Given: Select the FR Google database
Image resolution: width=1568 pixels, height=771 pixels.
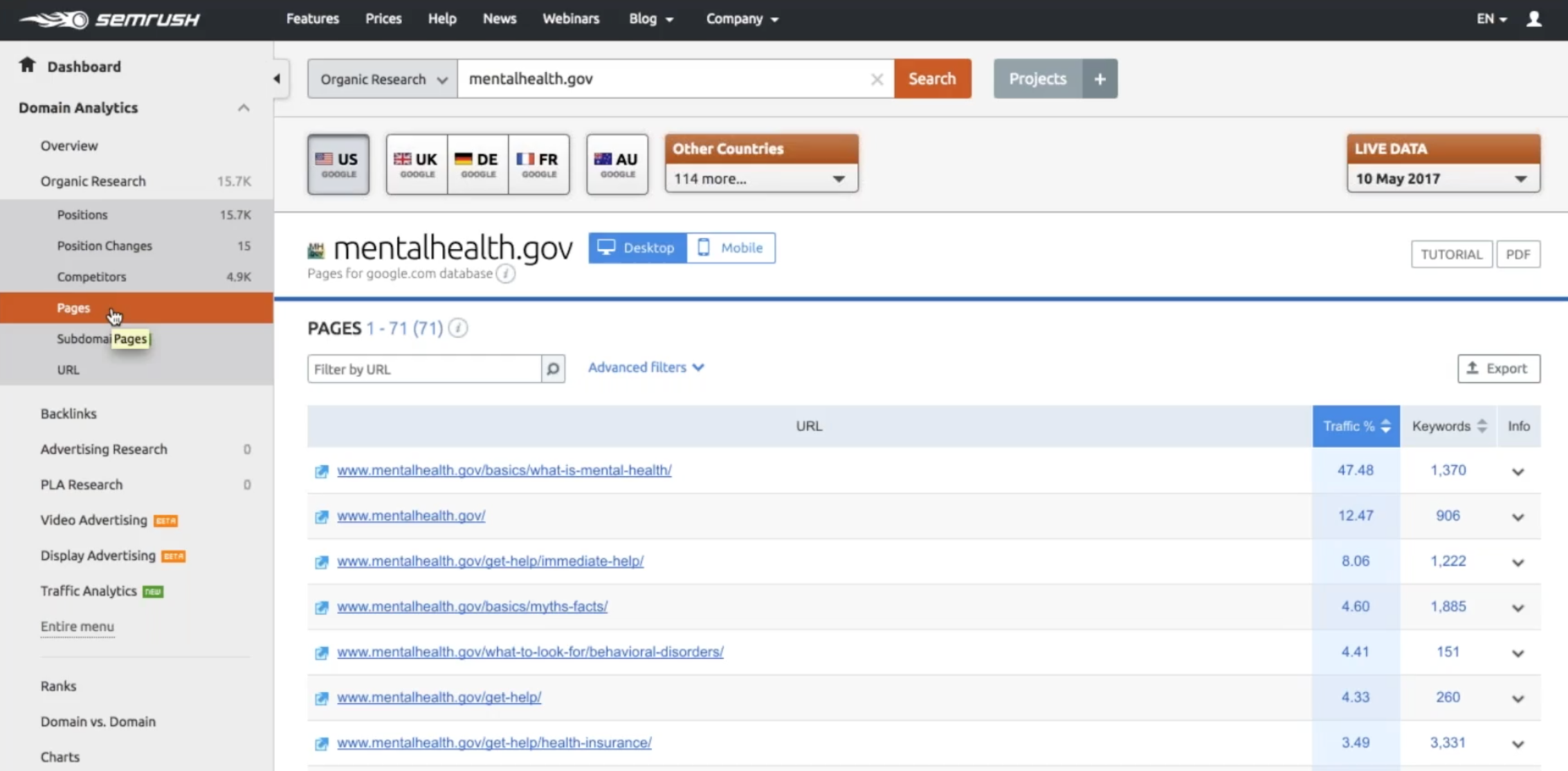Looking at the screenshot, I should (538, 164).
